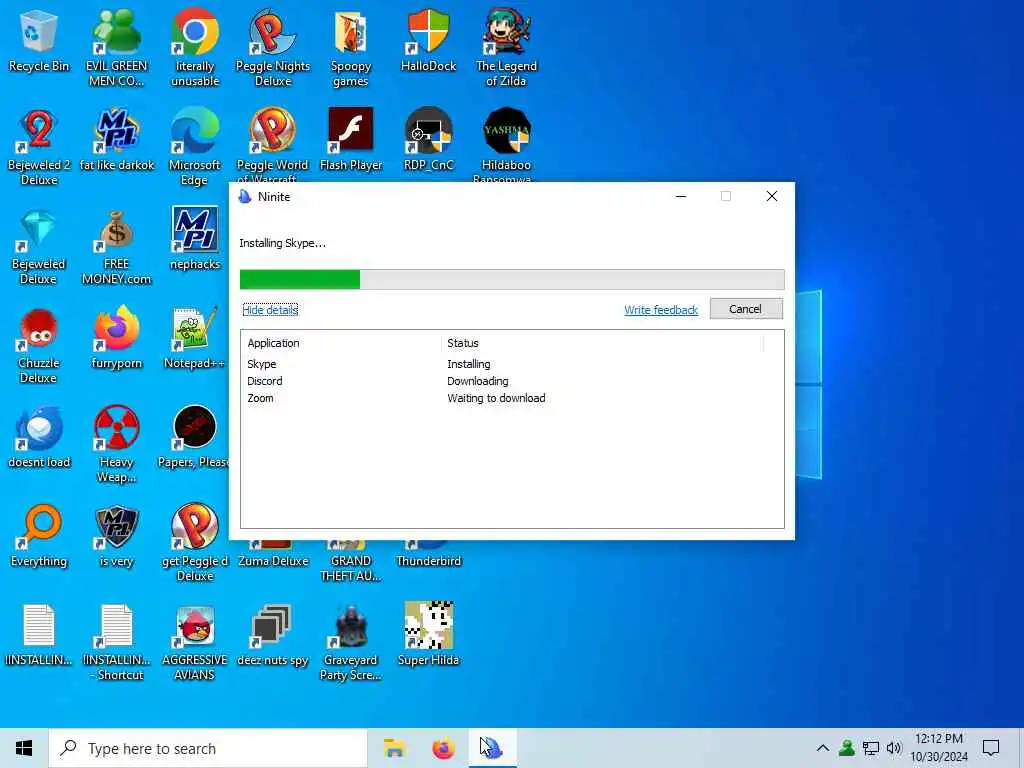Open the notification center icon
This screenshot has height=768, width=1024.
point(991,748)
